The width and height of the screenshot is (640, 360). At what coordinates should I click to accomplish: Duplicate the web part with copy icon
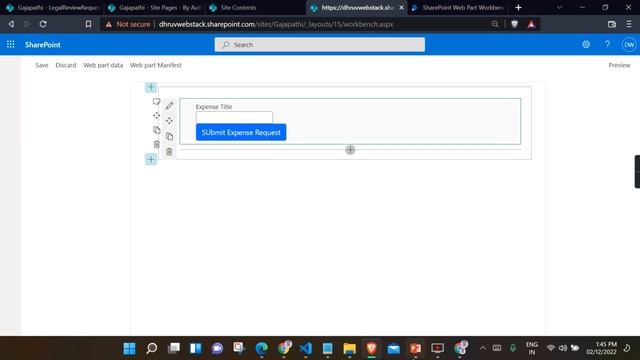point(169,136)
